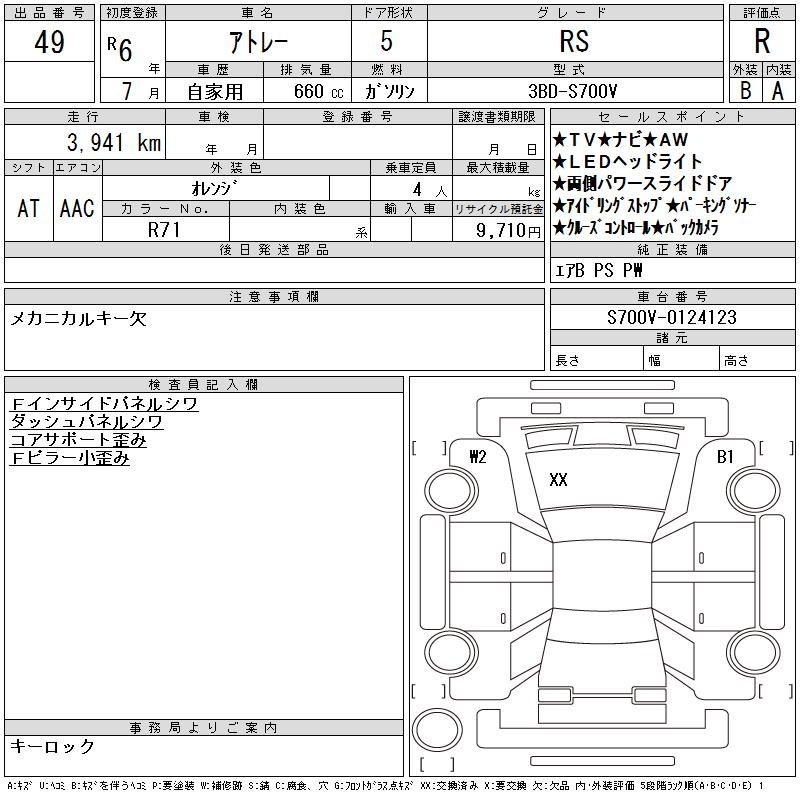Click the ★TV★ナビ★AW sales point

(620, 139)
